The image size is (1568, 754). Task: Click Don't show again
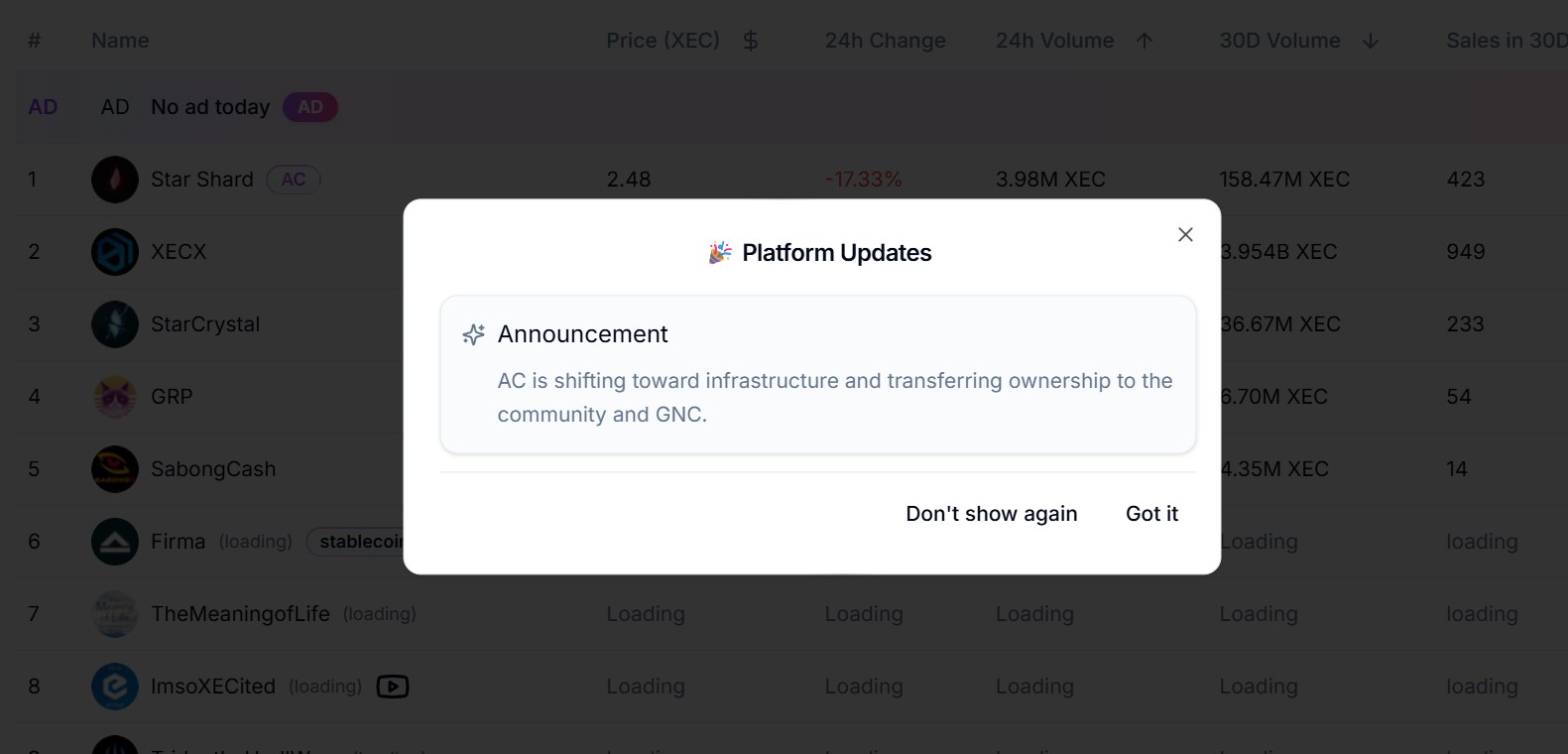pos(991,514)
